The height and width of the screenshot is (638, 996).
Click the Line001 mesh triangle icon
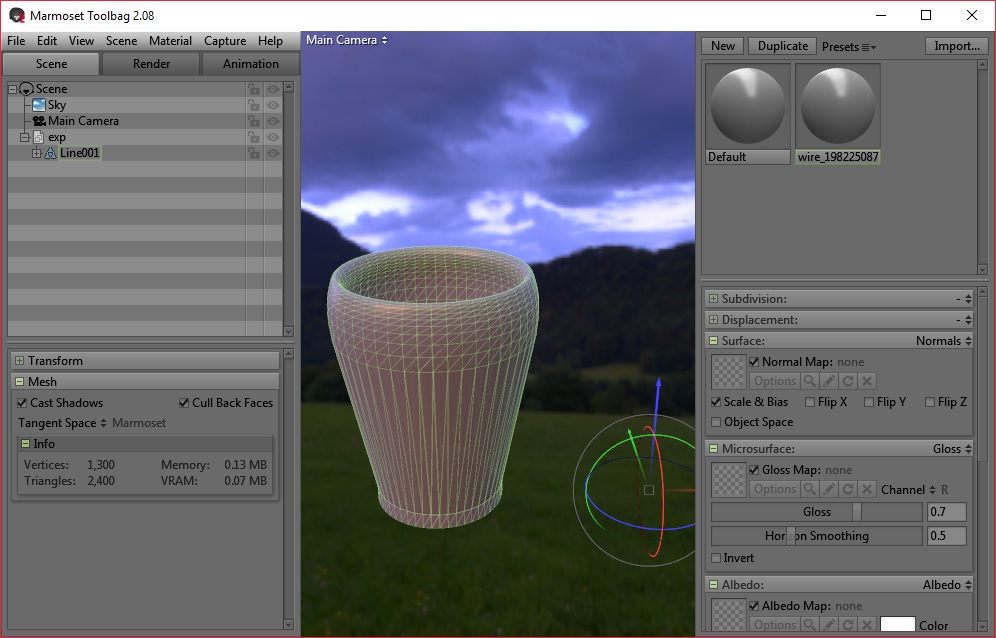pyautogui.click(x=51, y=153)
